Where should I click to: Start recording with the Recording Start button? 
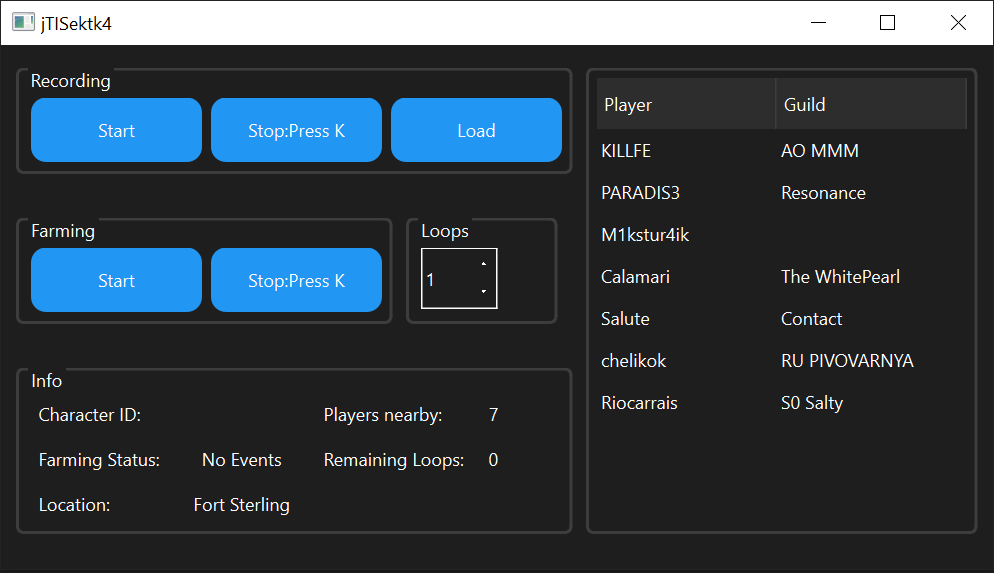pos(116,131)
